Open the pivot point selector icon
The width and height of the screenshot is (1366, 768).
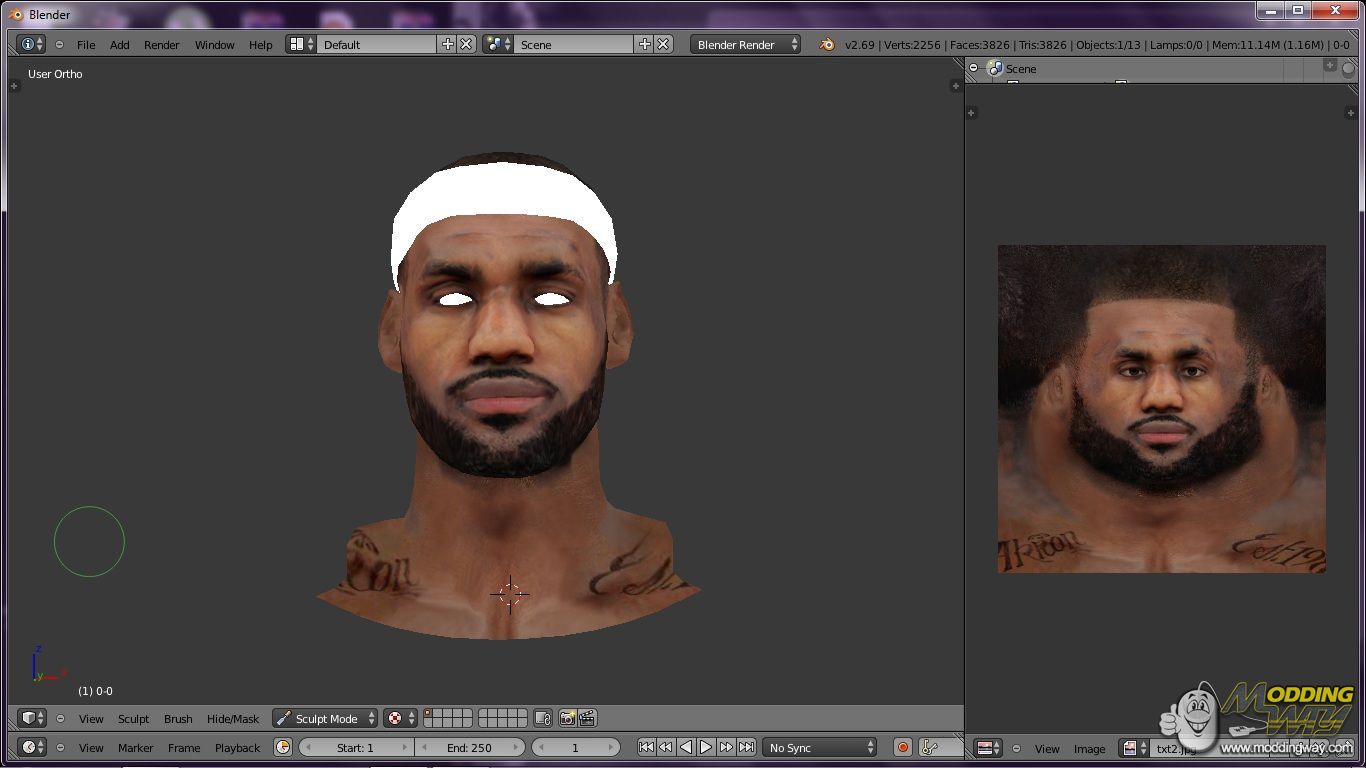(x=399, y=718)
